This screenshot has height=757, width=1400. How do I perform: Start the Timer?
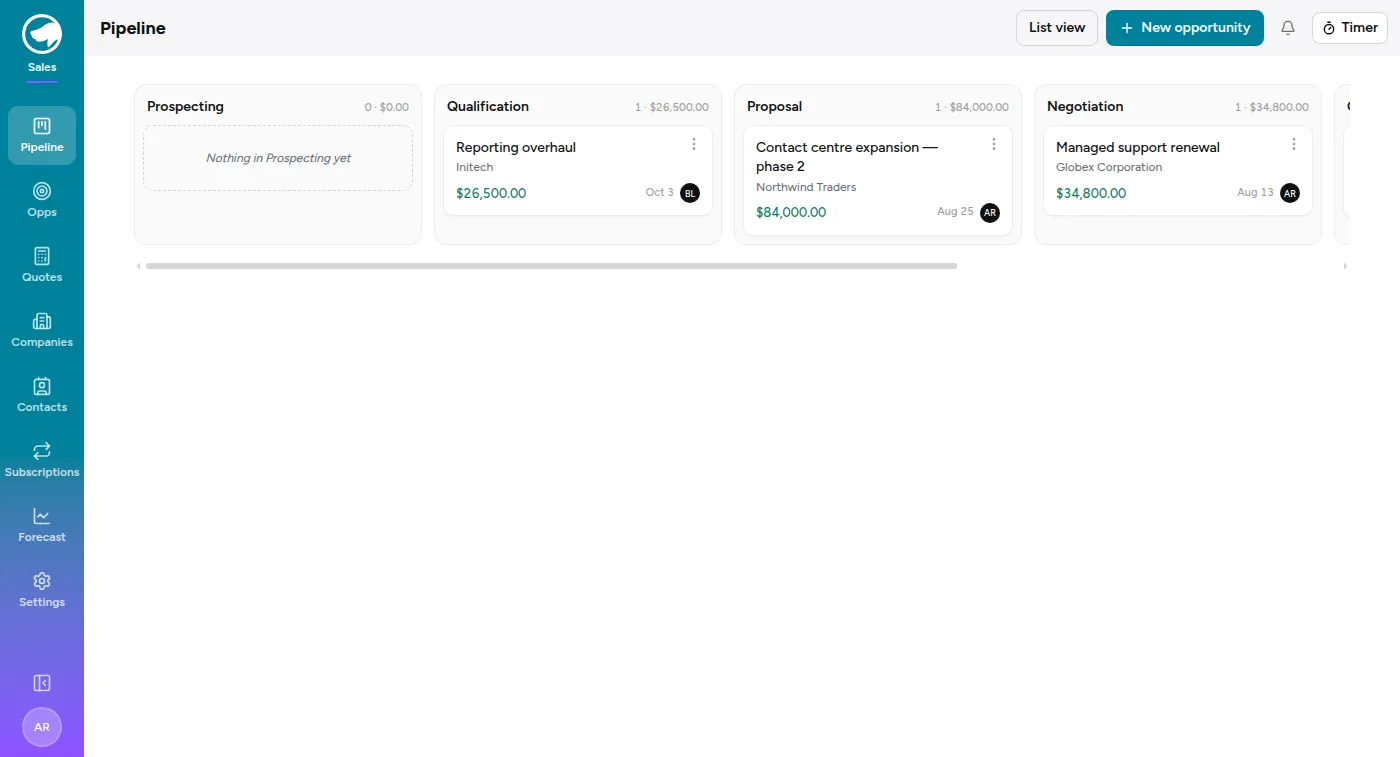point(1350,28)
